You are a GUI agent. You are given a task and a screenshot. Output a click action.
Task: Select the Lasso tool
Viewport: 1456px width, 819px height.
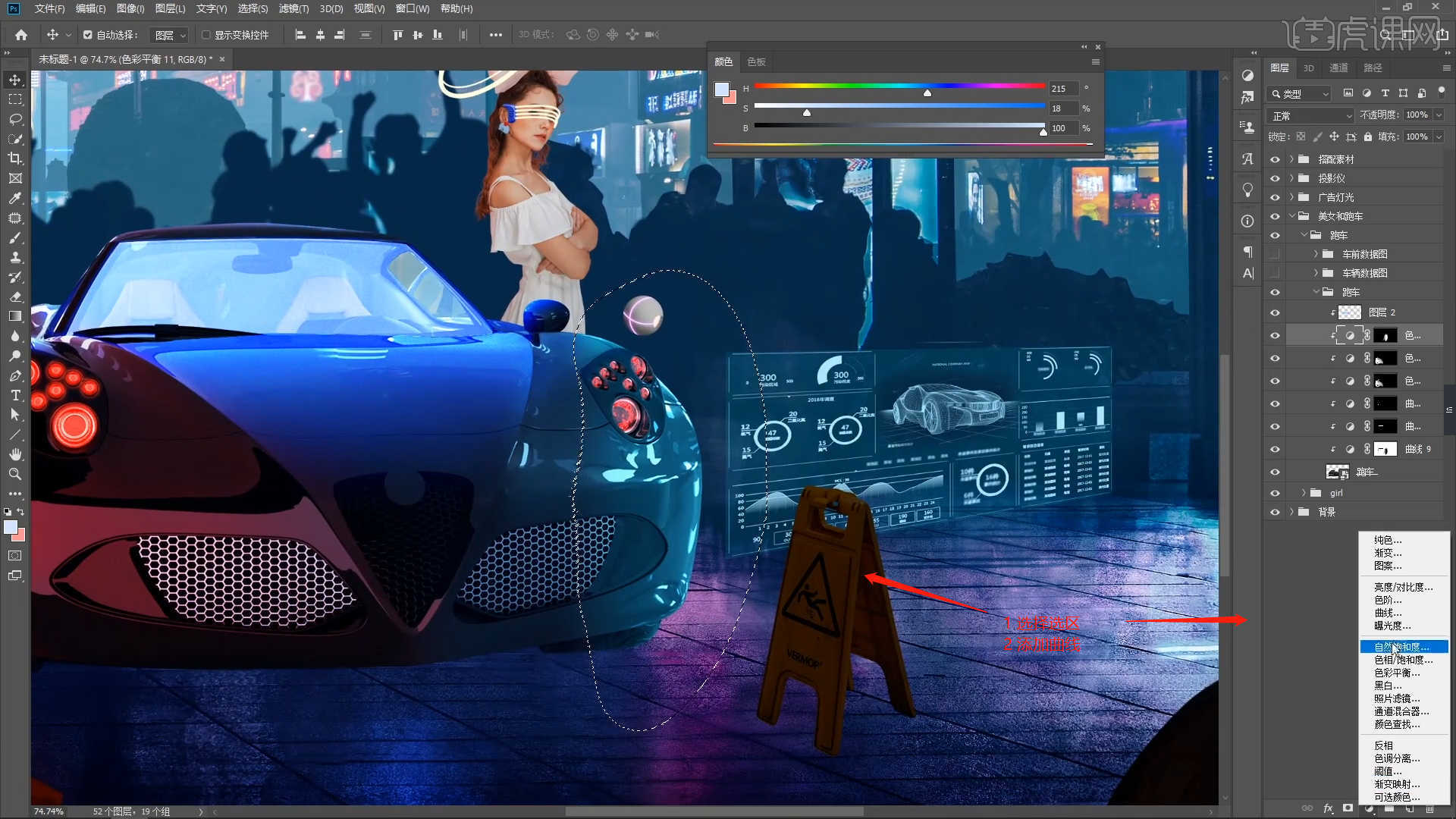click(x=15, y=119)
